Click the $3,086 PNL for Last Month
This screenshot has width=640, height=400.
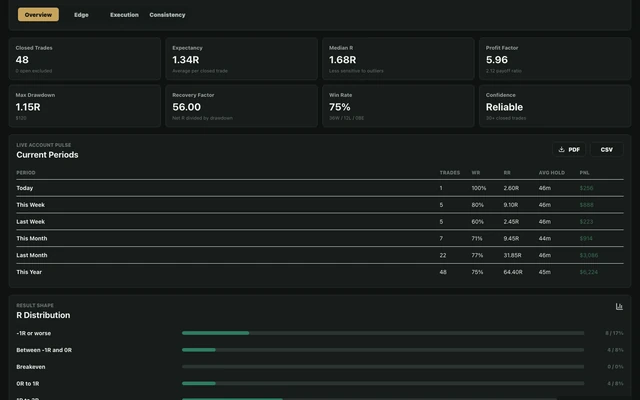(x=589, y=255)
